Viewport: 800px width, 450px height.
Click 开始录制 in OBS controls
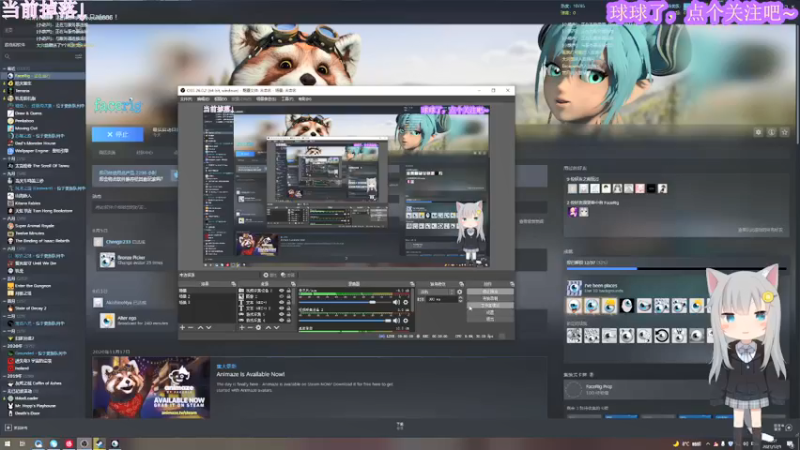point(490,298)
